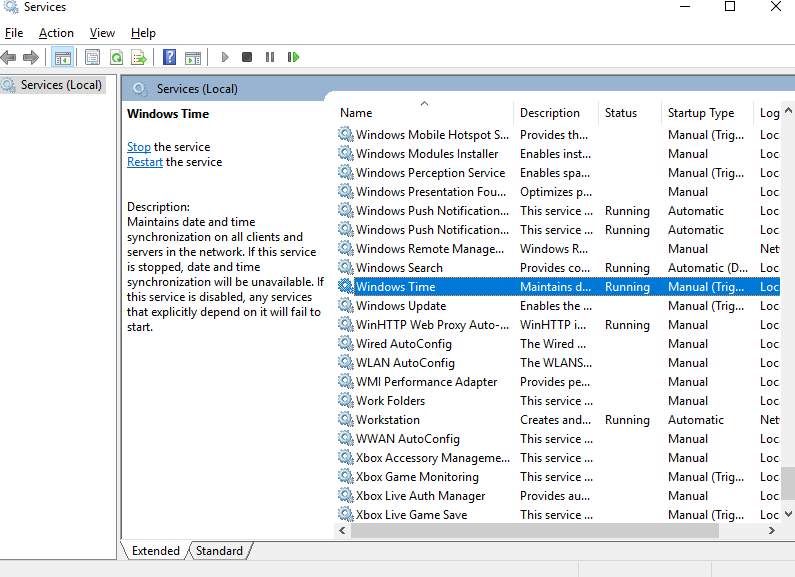Sort by the Startup Type column header
Viewport: 795px width, 577px height.
(708, 113)
